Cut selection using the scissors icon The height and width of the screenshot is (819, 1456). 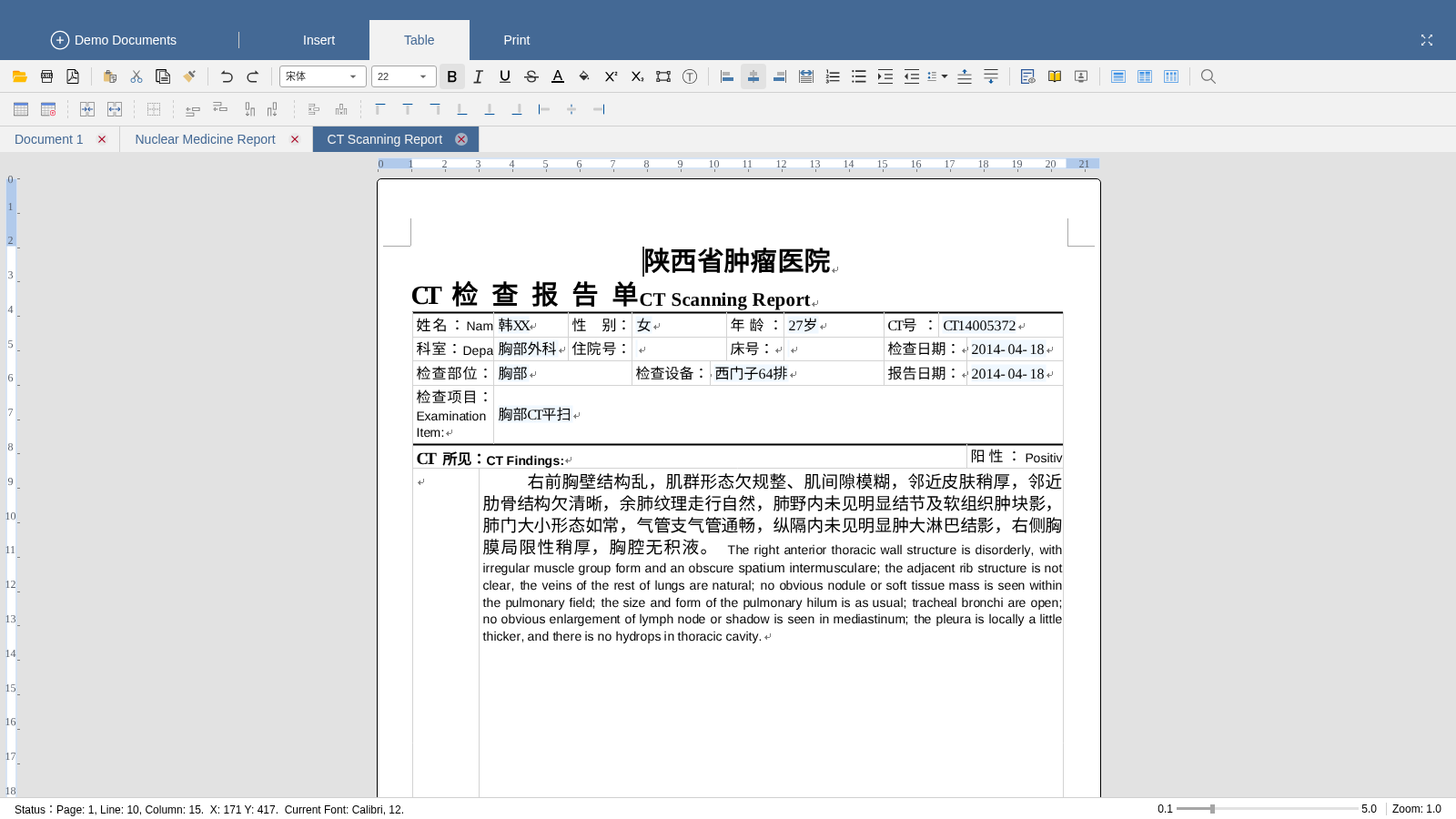coord(136,76)
